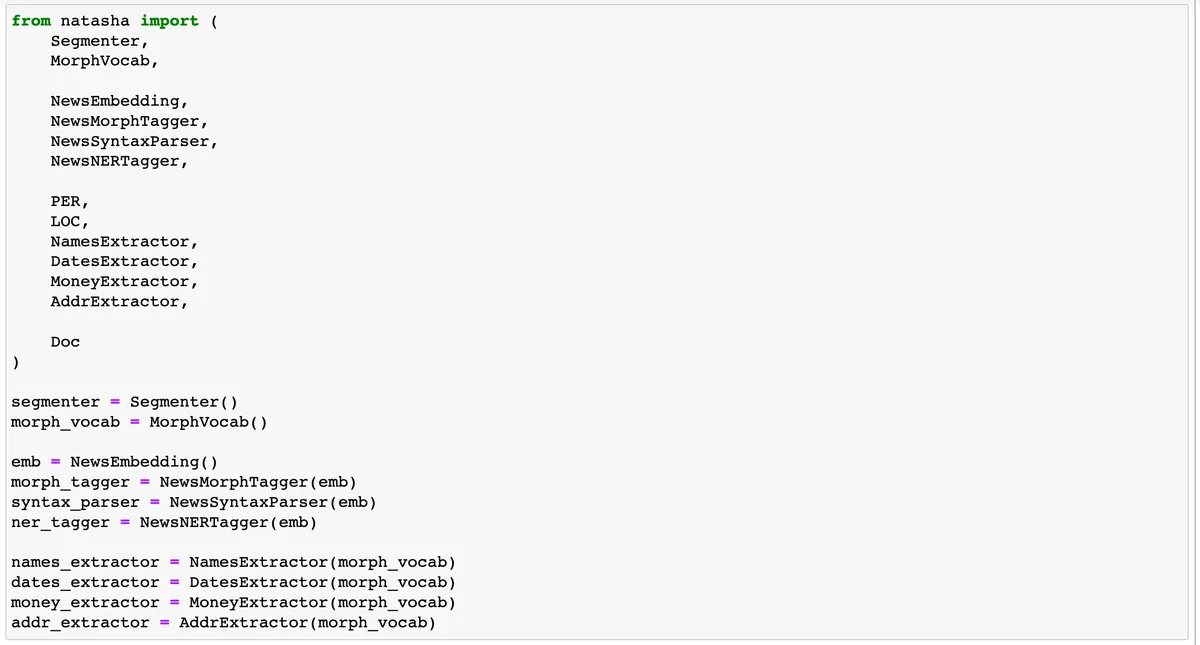Click the 'ner_tagger' variable name

60,522
